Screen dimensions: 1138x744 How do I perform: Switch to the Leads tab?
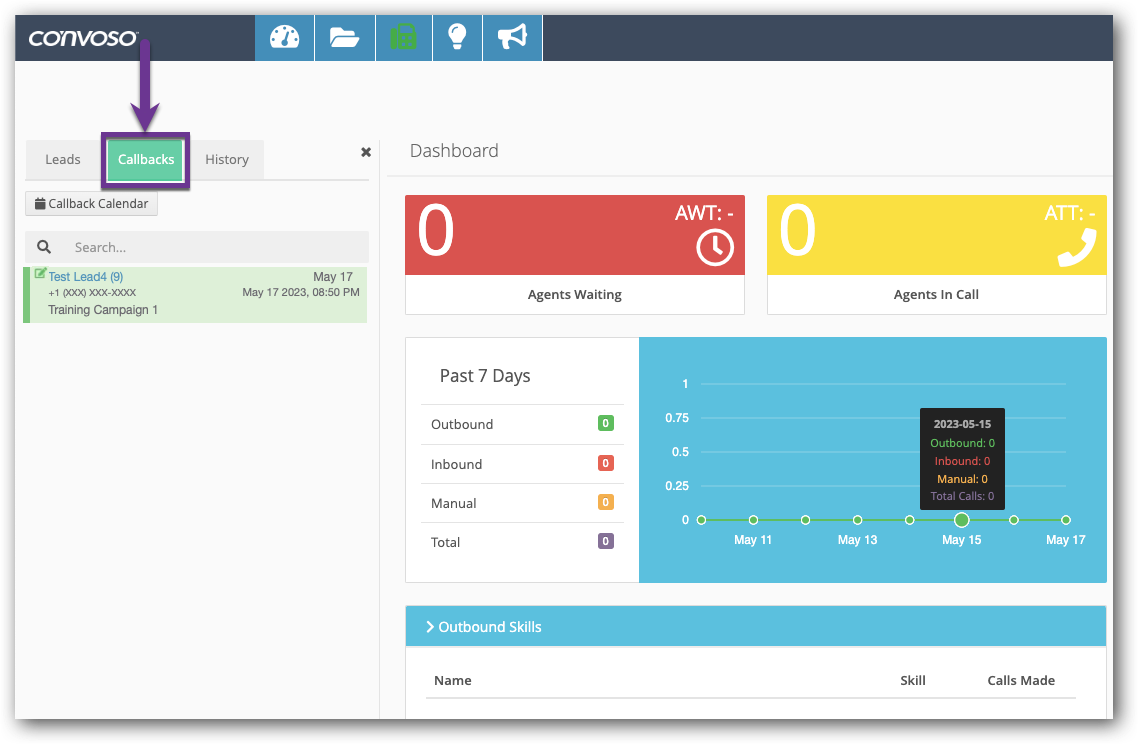coord(63,160)
